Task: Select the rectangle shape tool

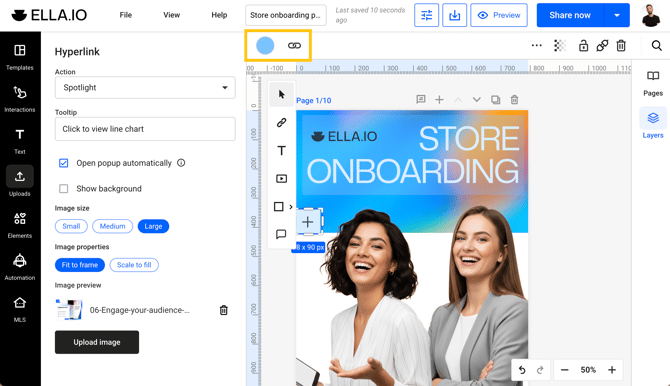Action: click(279, 207)
